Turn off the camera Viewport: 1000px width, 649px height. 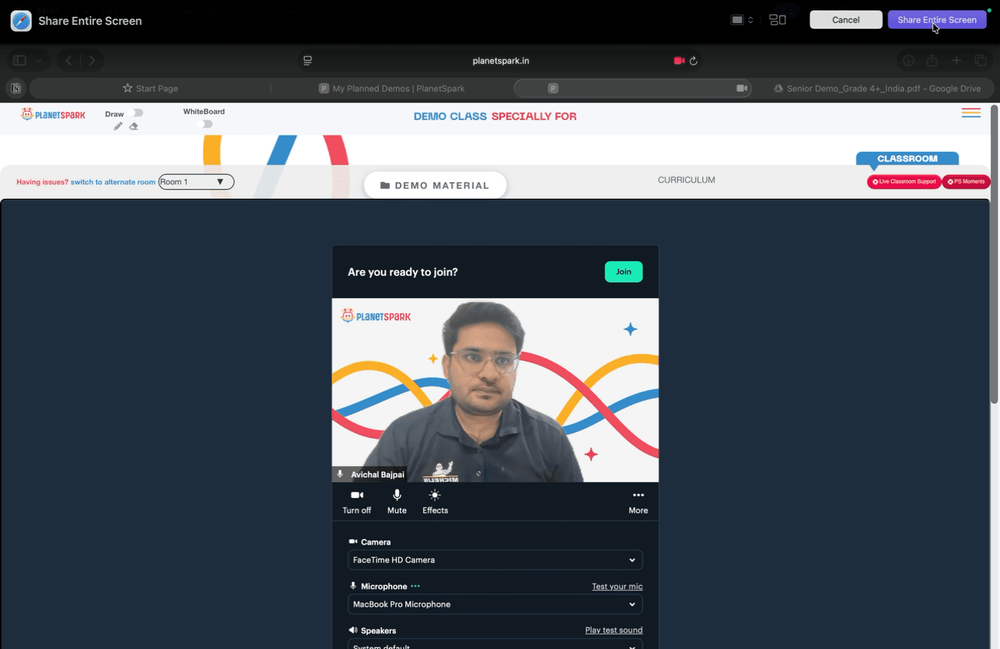click(357, 502)
